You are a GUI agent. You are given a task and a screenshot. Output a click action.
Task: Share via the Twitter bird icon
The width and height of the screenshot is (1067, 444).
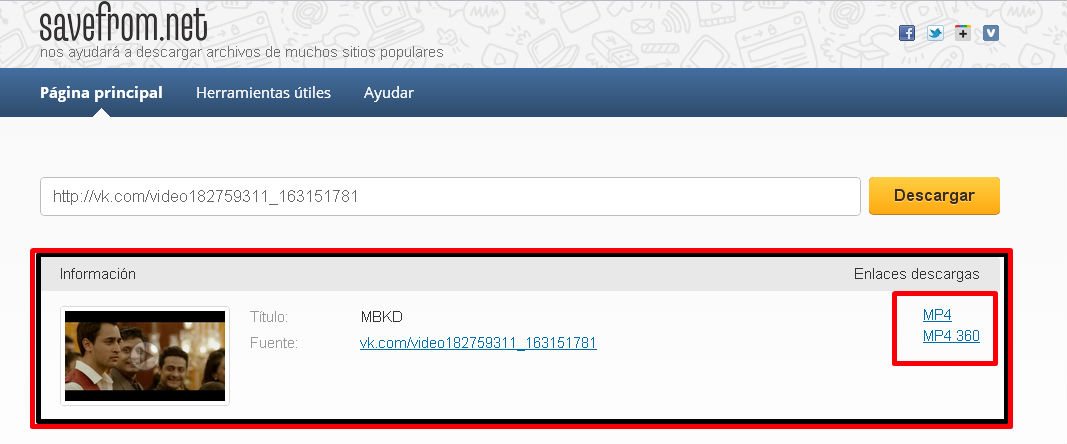pyautogui.click(x=936, y=33)
